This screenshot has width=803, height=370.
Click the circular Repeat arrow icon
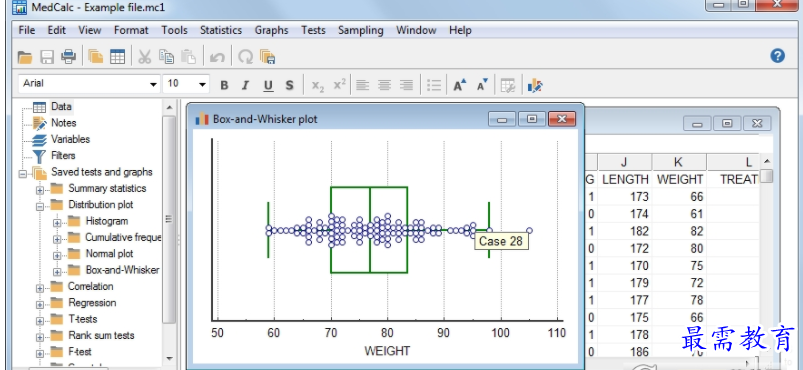coord(245,57)
